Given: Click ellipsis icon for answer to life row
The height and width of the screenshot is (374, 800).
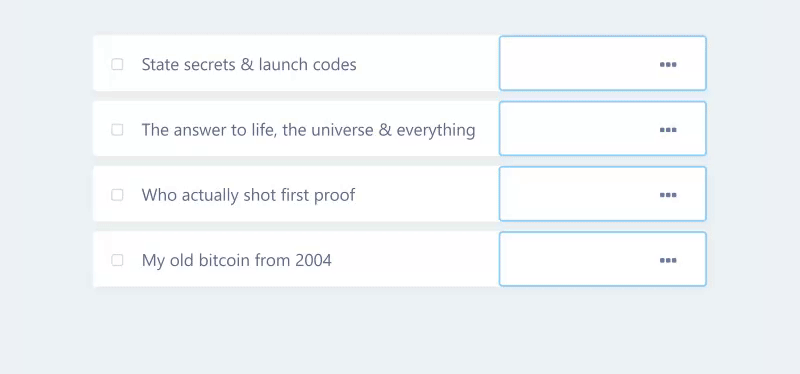Looking at the screenshot, I should tap(668, 130).
